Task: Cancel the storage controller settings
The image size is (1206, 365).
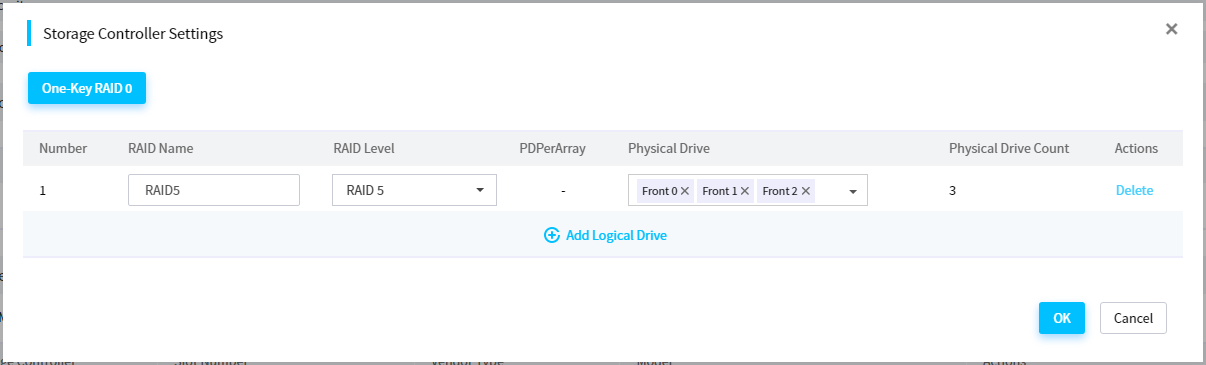Action: coord(1133,318)
